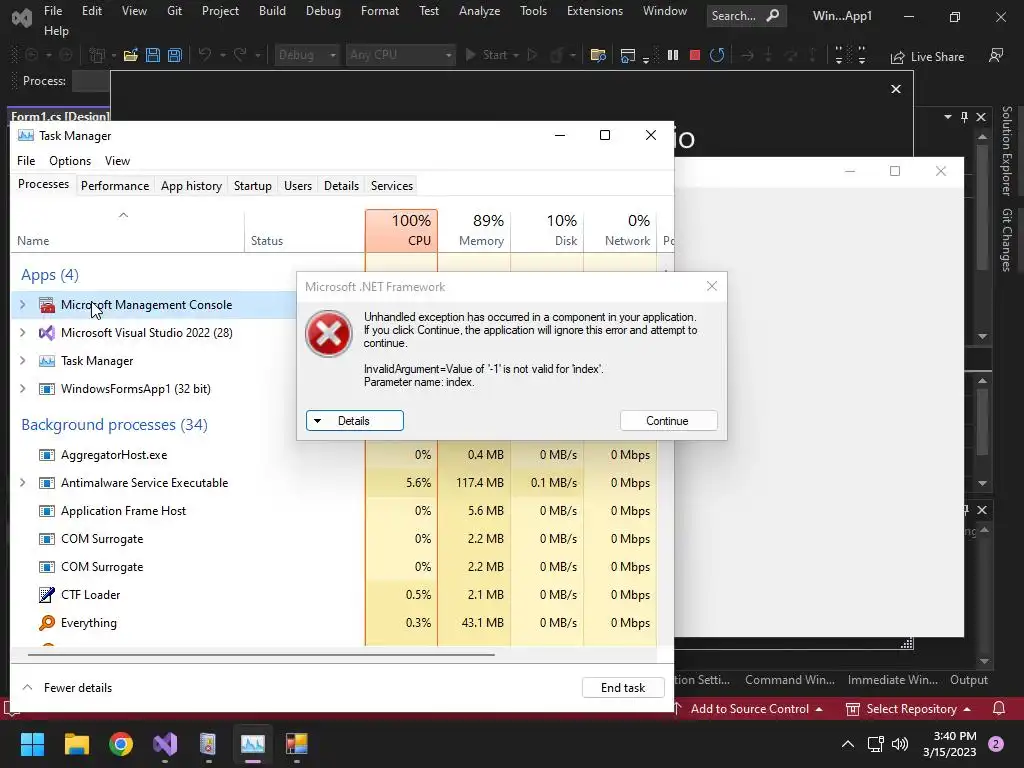Image resolution: width=1024 pixels, height=768 pixels.
Task: Switch to the Details tab
Action: click(x=342, y=186)
